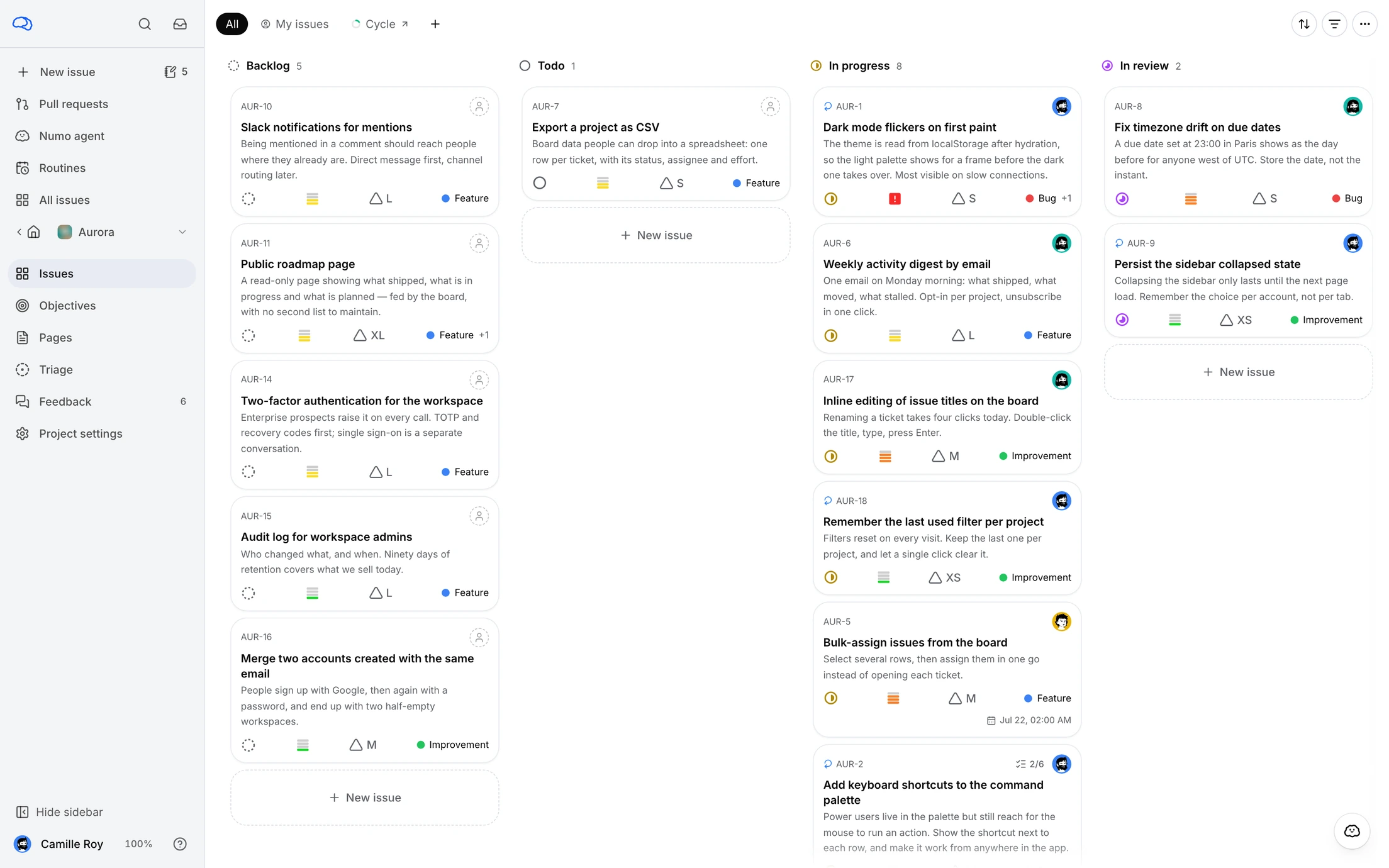Open unassigned assignee picker on AUR-10
This screenshot has width=1389, height=868.
point(479,106)
